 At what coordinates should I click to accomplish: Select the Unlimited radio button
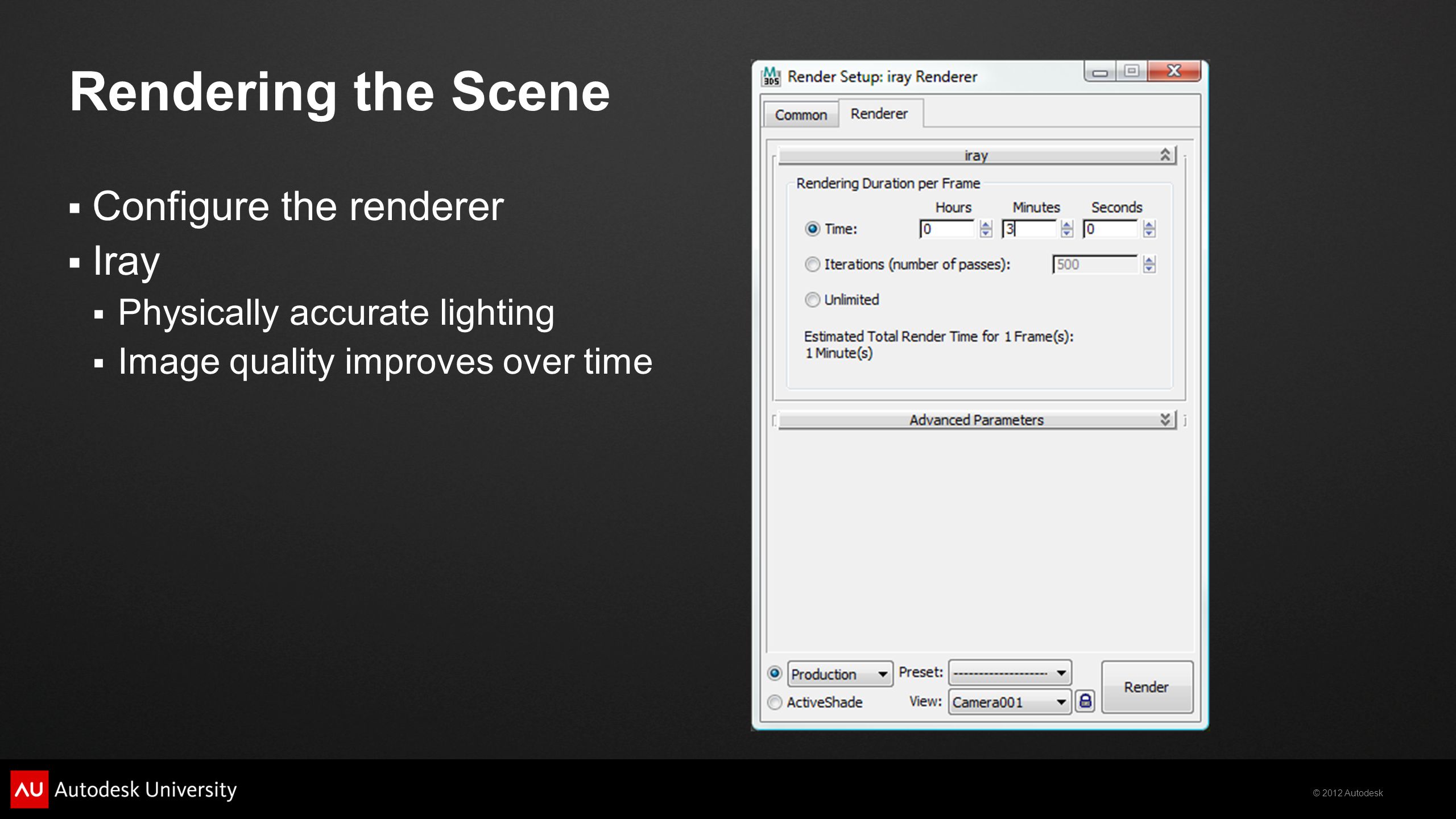click(812, 299)
